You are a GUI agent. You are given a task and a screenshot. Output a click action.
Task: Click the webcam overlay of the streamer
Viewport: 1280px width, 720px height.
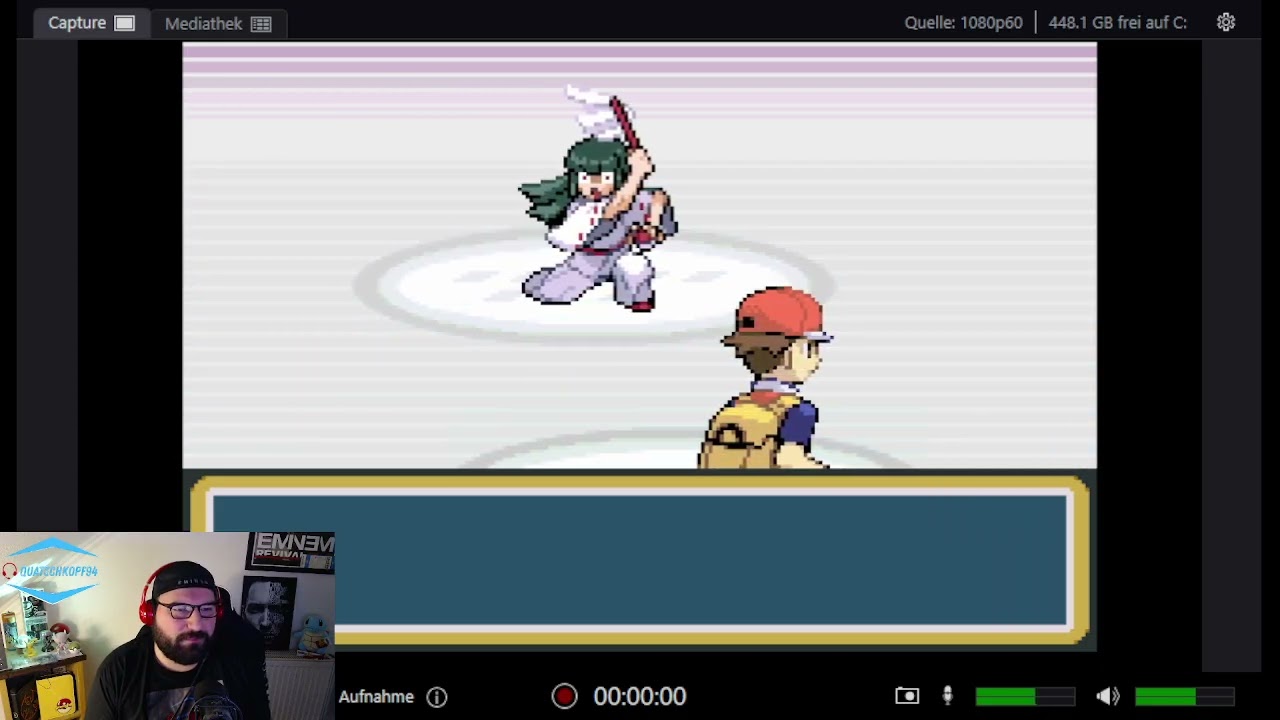[x=167, y=626]
